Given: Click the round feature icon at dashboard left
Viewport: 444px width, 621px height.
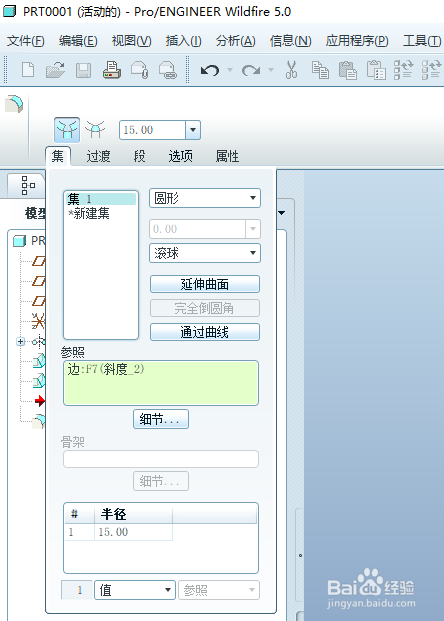Looking at the screenshot, I should point(14,104).
